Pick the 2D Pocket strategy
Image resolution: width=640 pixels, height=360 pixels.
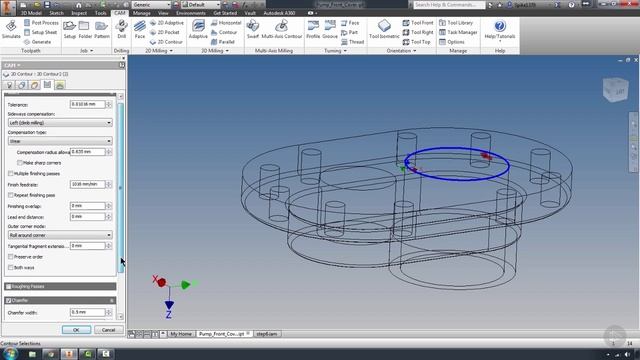(x=164, y=32)
